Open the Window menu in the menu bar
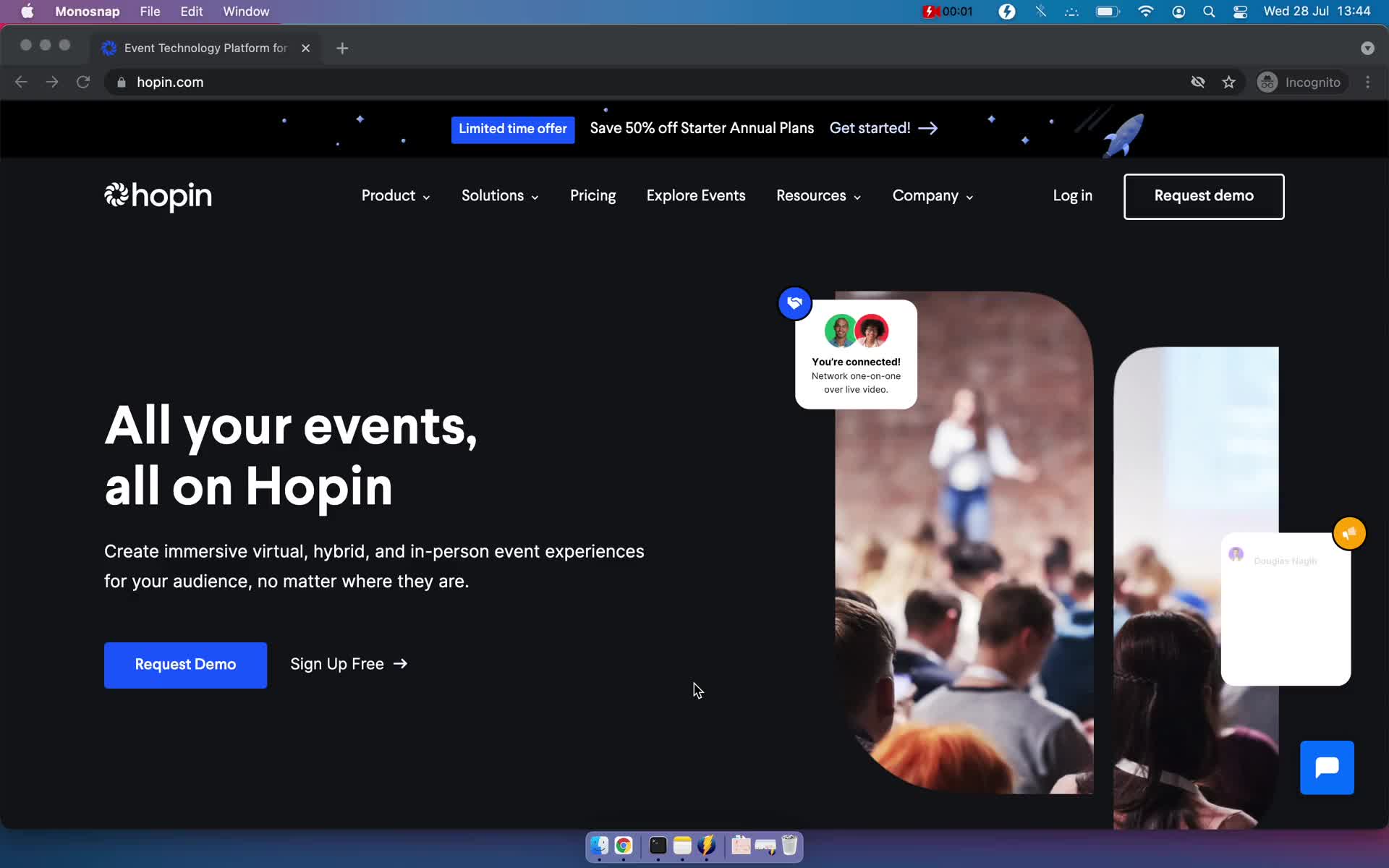This screenshot has height=868, width=1389. tap(246, 12)
